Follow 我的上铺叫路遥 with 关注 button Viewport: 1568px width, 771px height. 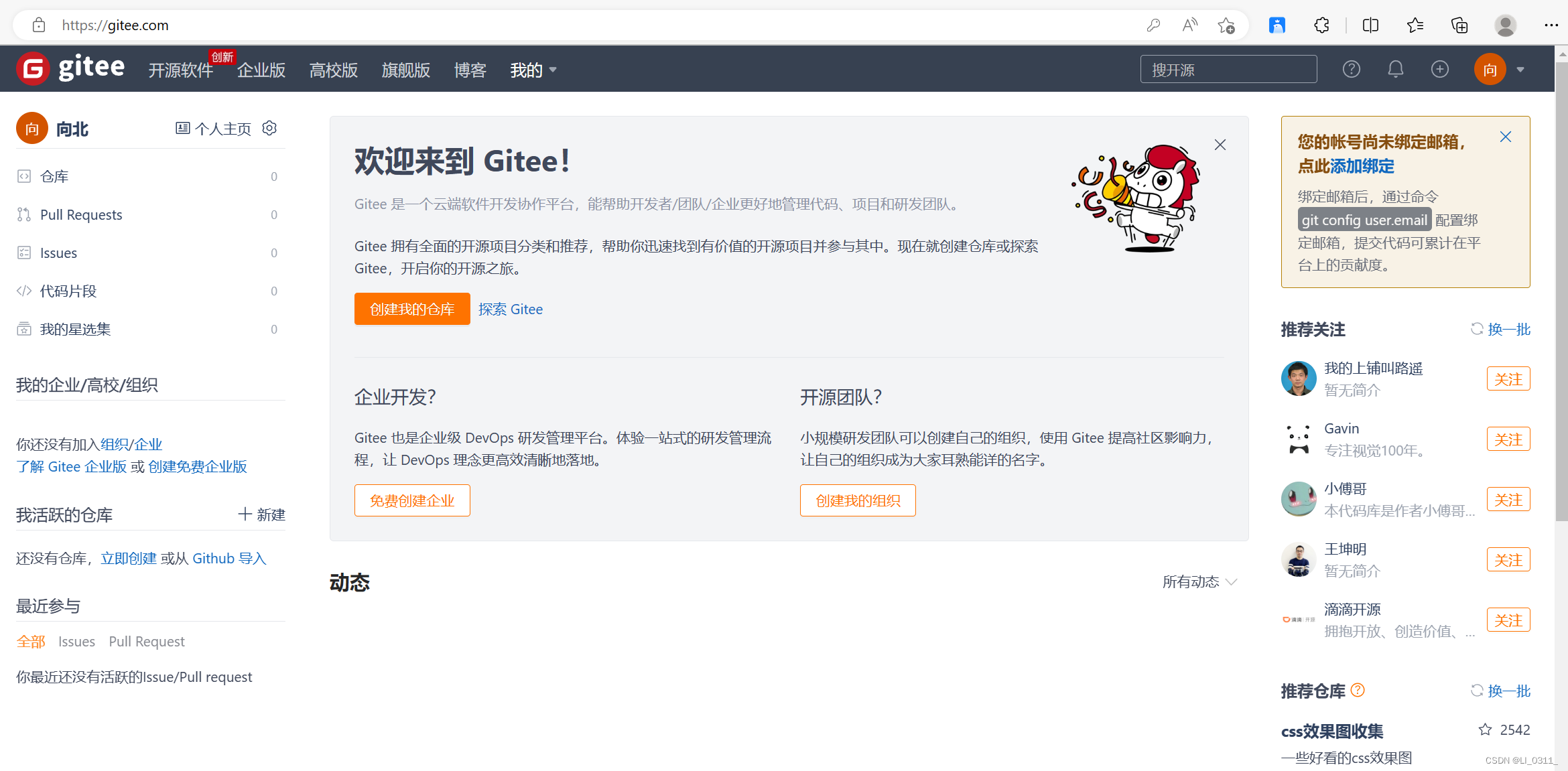pos(1508,378)
